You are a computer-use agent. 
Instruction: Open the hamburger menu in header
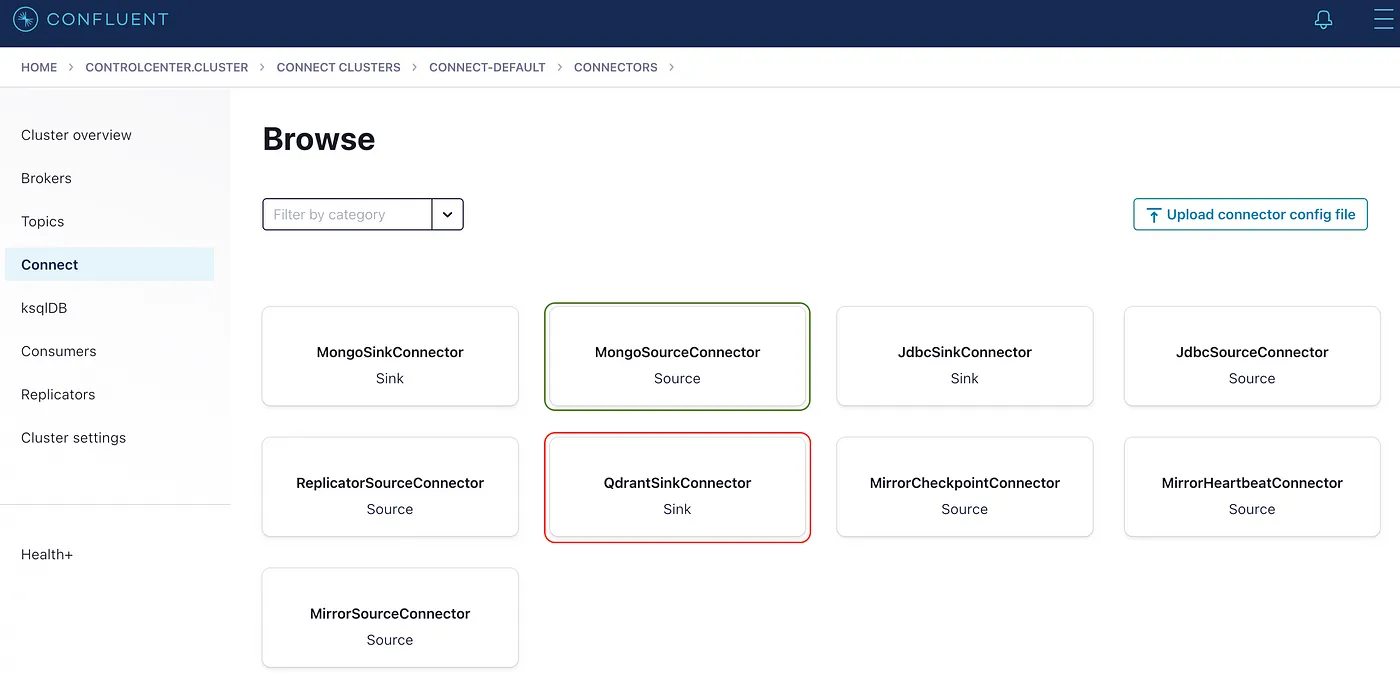(x=1383, y=19)
